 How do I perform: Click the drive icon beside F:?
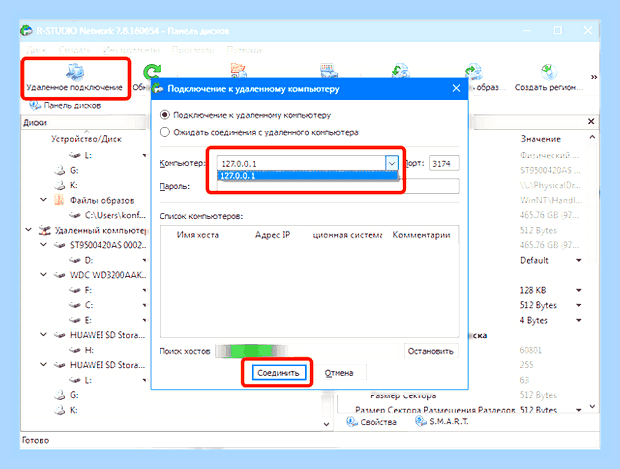click(75, 290)
